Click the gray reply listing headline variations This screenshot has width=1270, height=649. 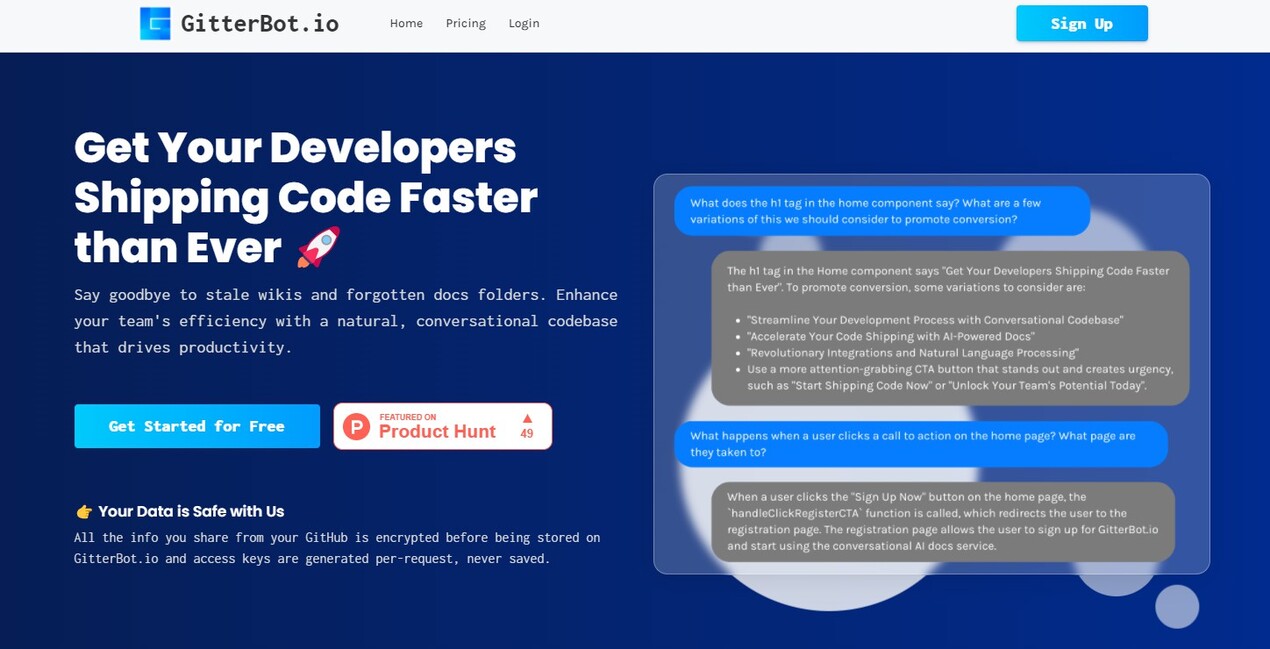949,328
